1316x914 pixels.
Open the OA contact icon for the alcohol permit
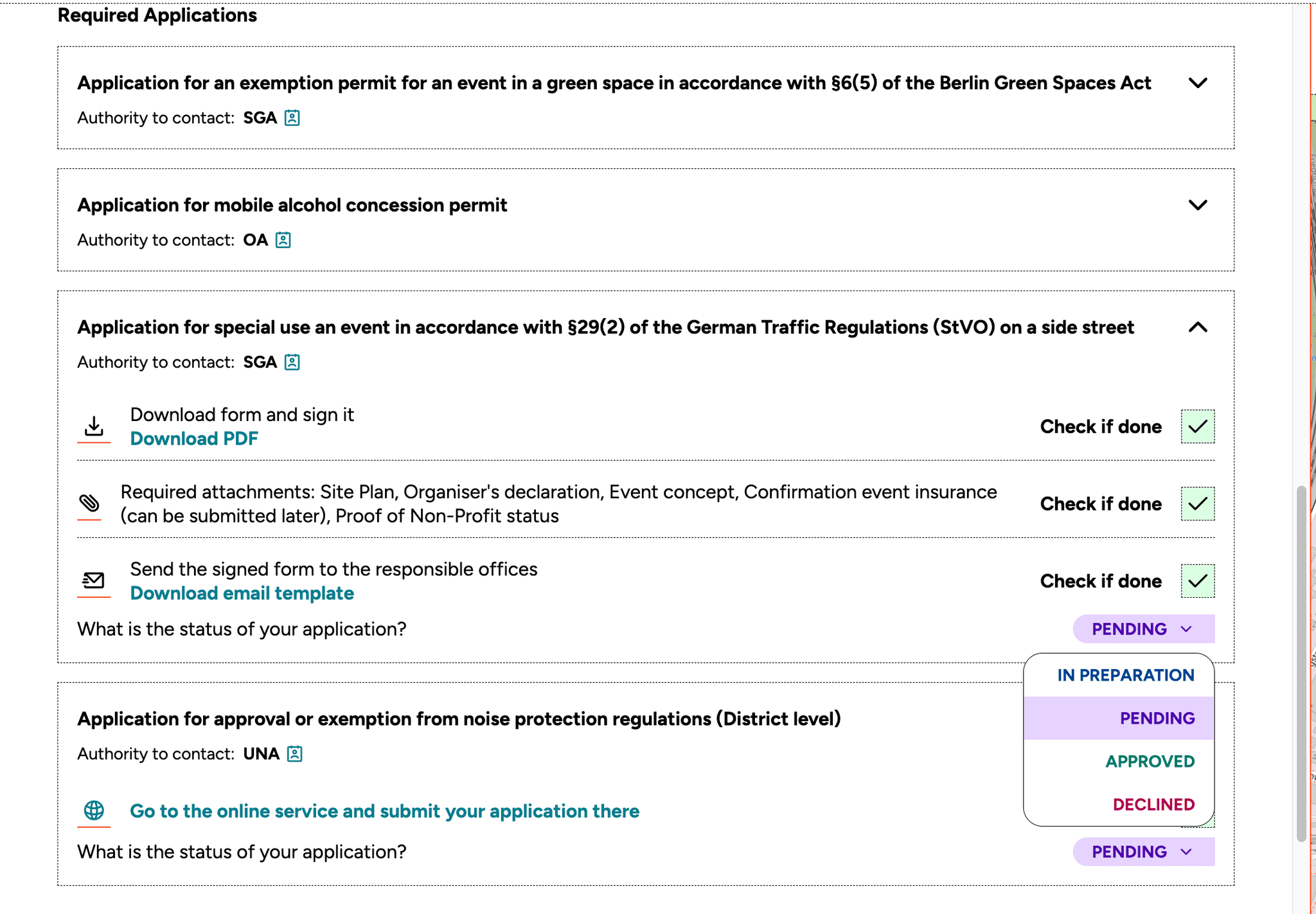point(283,240)
